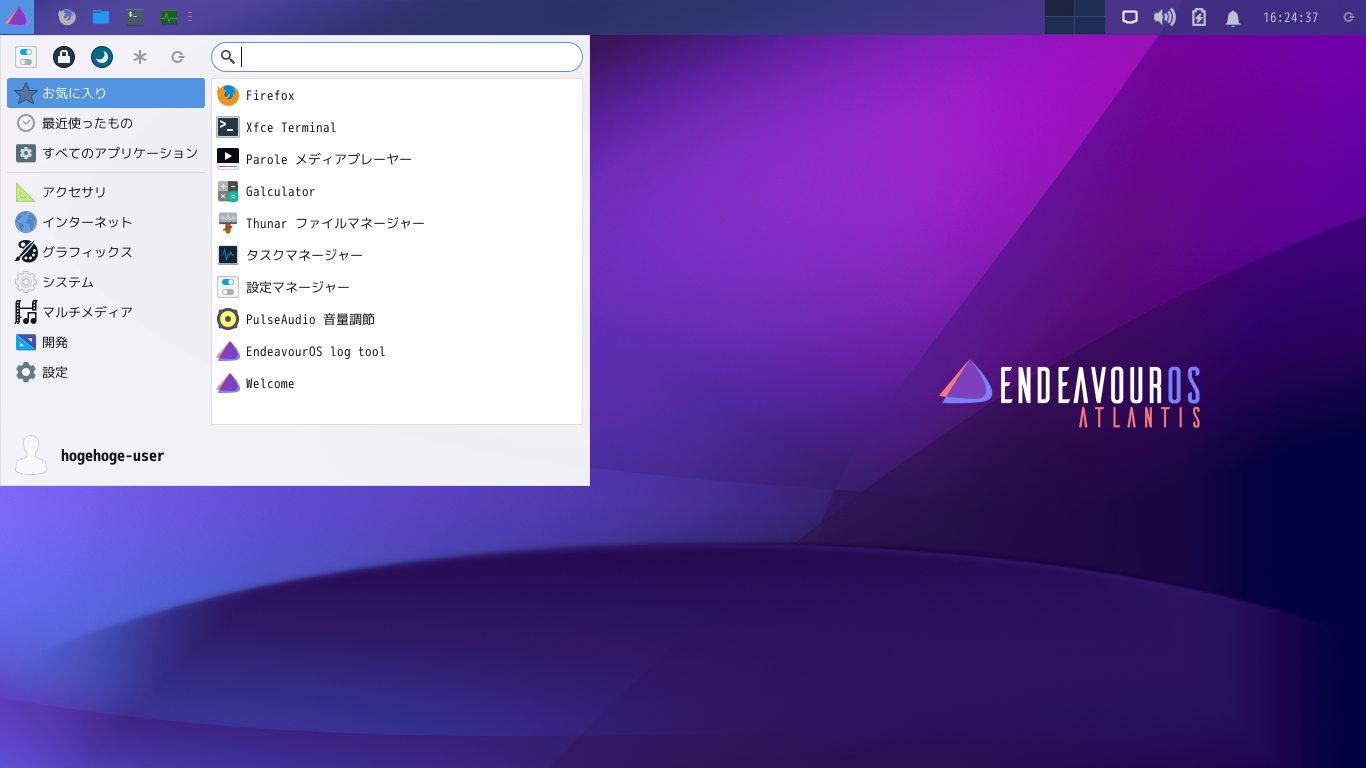Open the インターネット category
This screenshot has height=768, width=1366.
106,222
